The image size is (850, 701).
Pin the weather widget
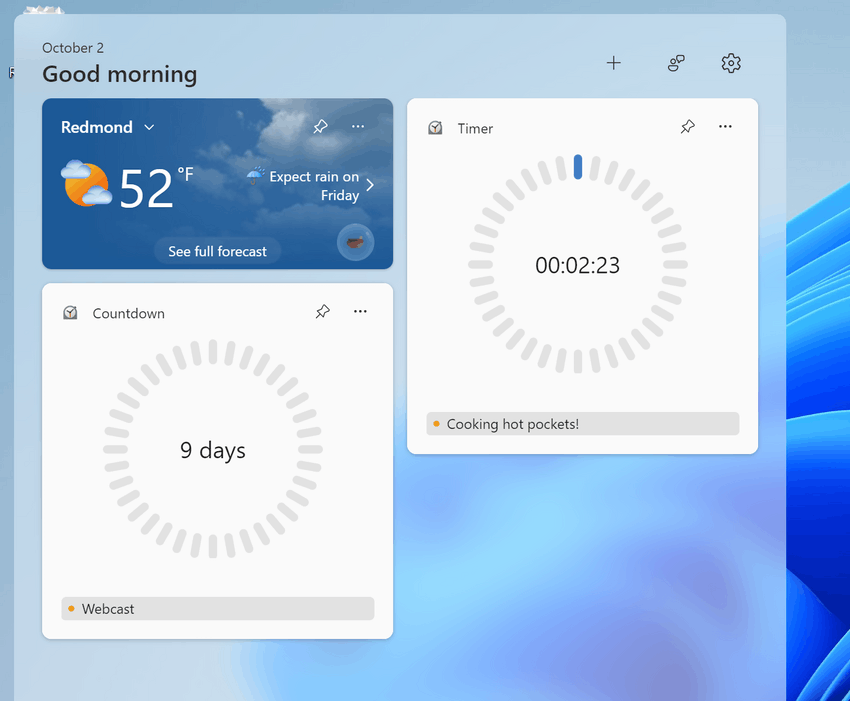tap(320, 127)
